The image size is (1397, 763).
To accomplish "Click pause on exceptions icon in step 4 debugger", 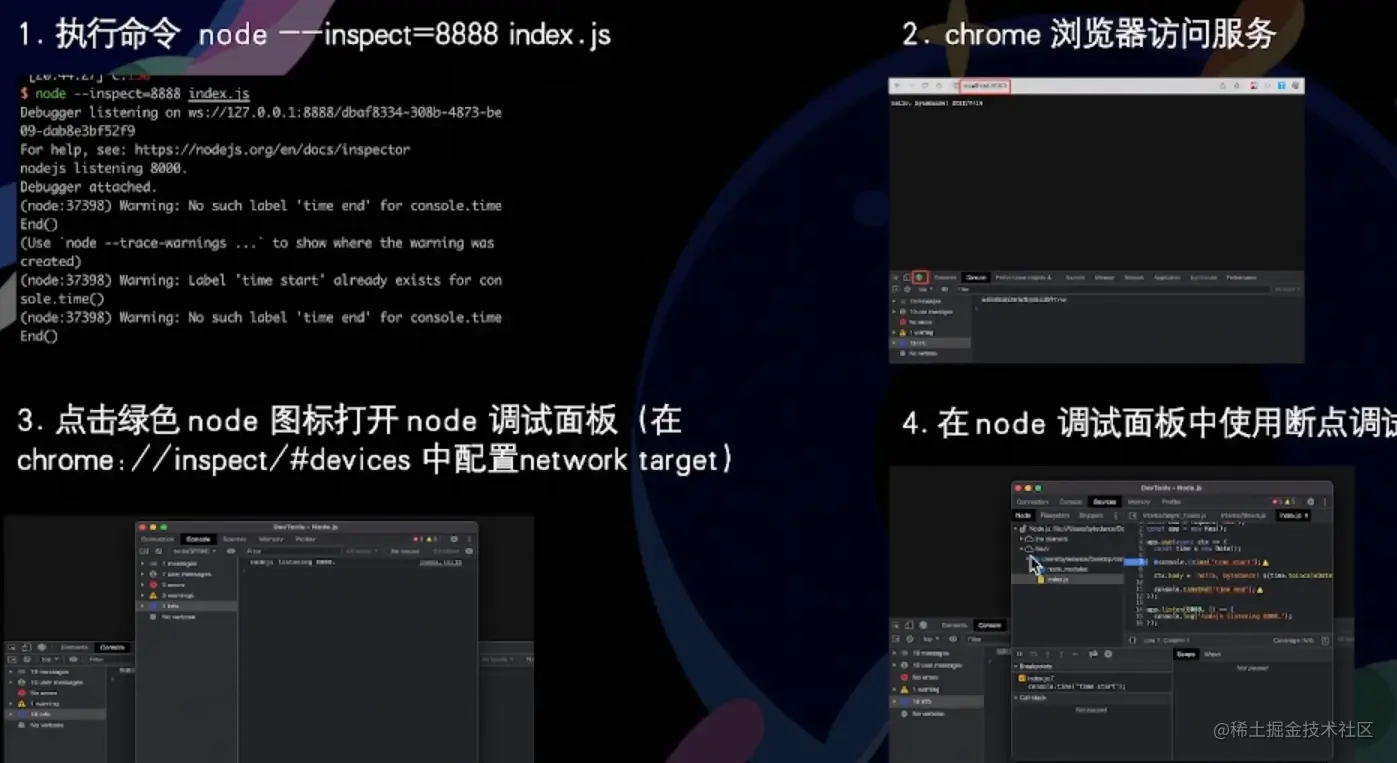I will (x=1108, y=654).
